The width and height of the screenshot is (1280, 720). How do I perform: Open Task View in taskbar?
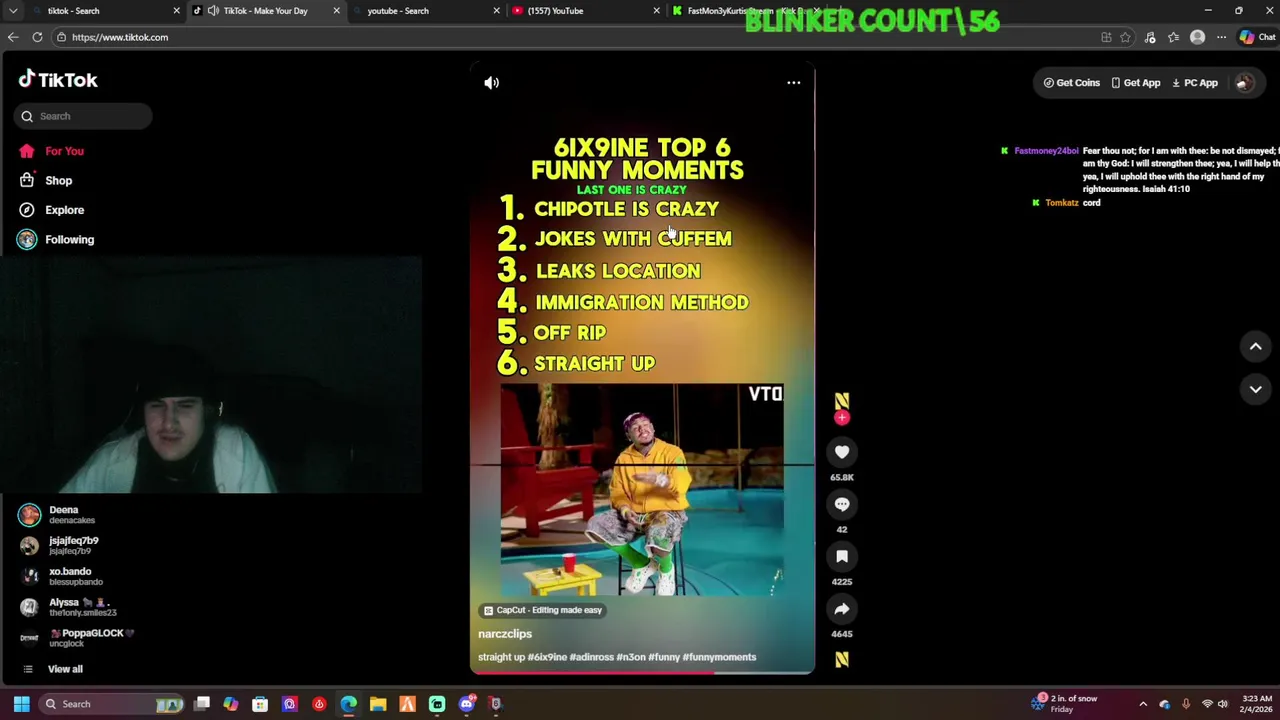202,704
